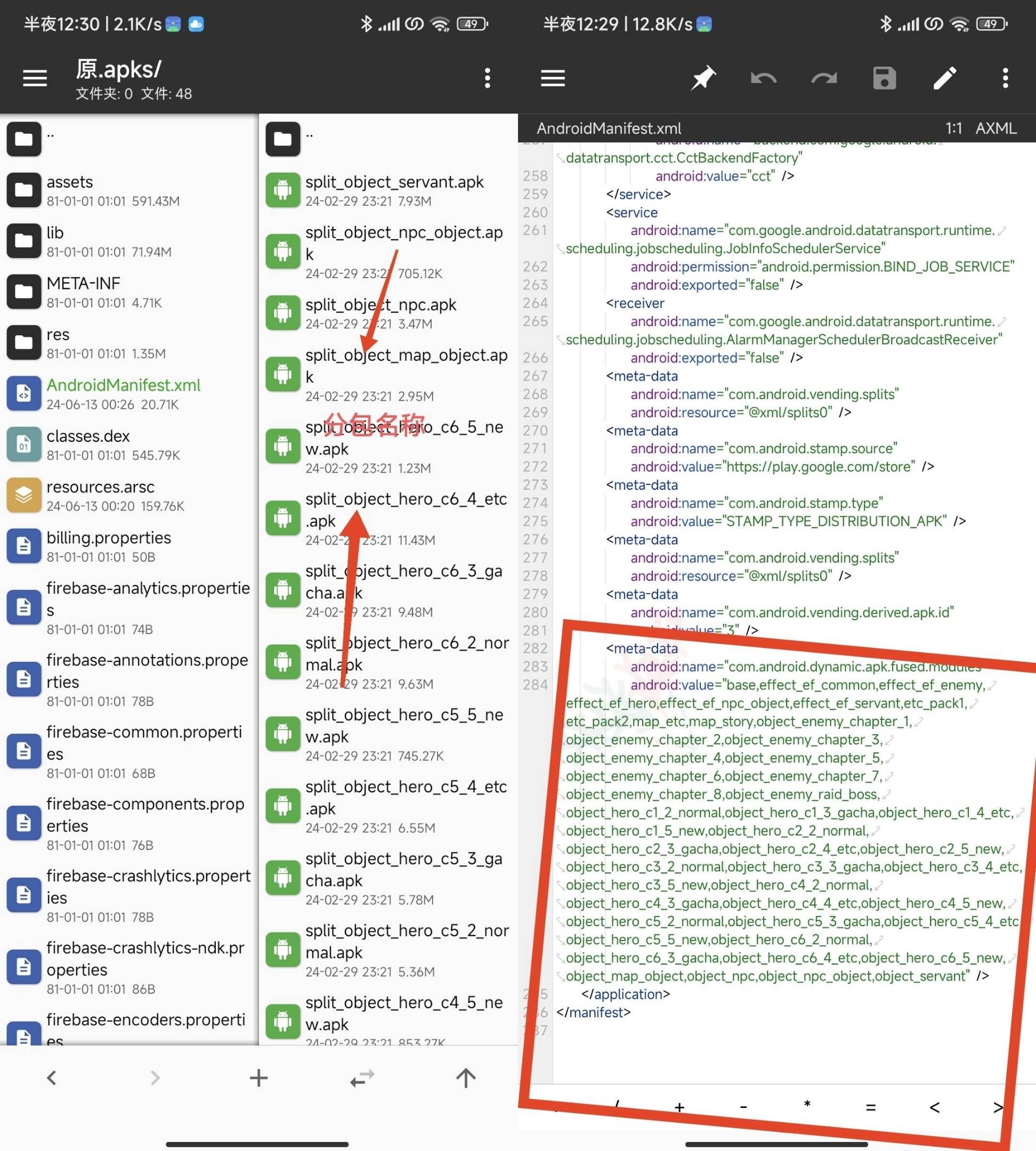The height and width of the screenshot is (1151, 1036).
Task: Select split_object_npc_object.apk
Action: [389, 252]
